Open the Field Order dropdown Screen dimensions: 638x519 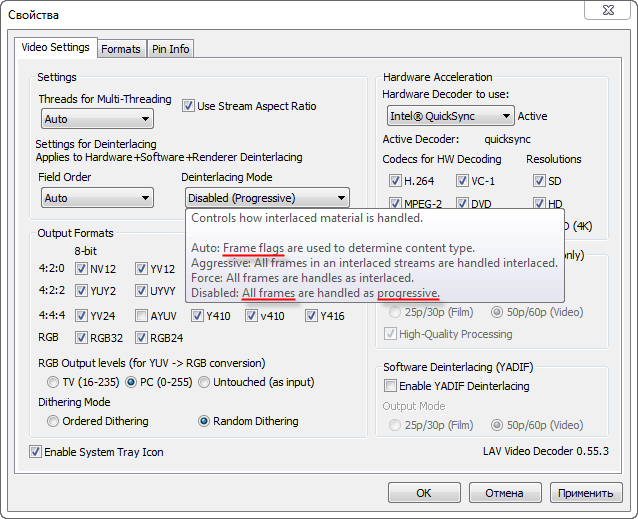pyautogui.click(x=98, y=198)
